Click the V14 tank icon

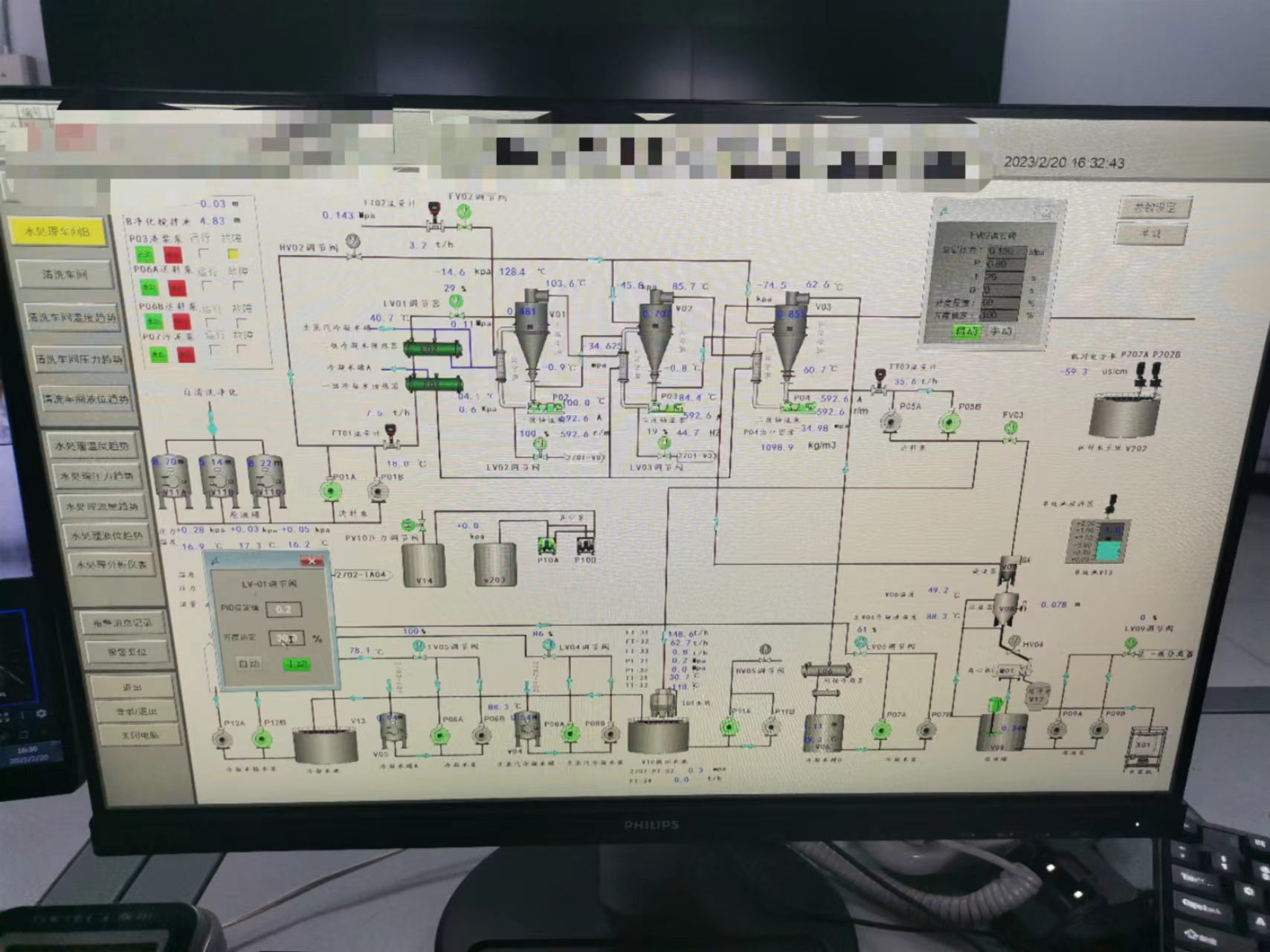coord(424,565)
